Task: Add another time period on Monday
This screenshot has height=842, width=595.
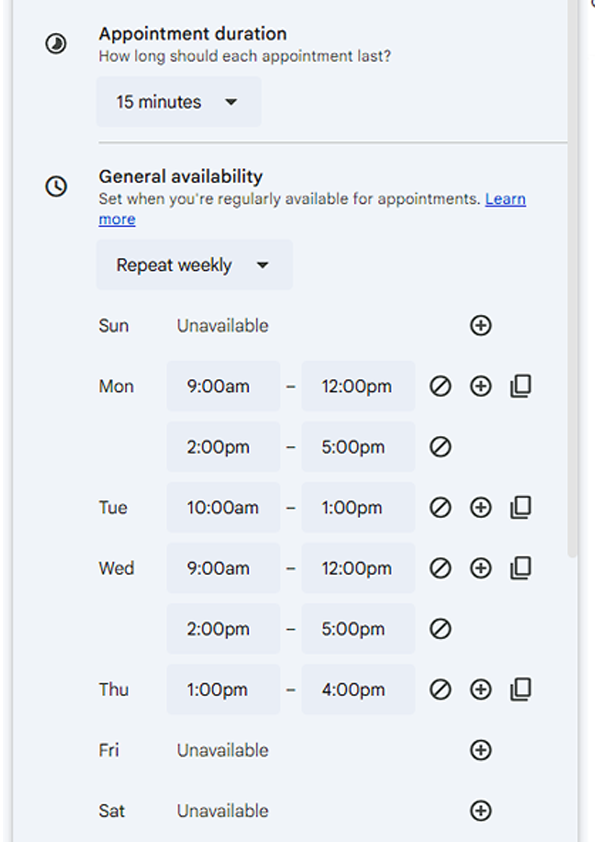Action: [x=481, y=386]
